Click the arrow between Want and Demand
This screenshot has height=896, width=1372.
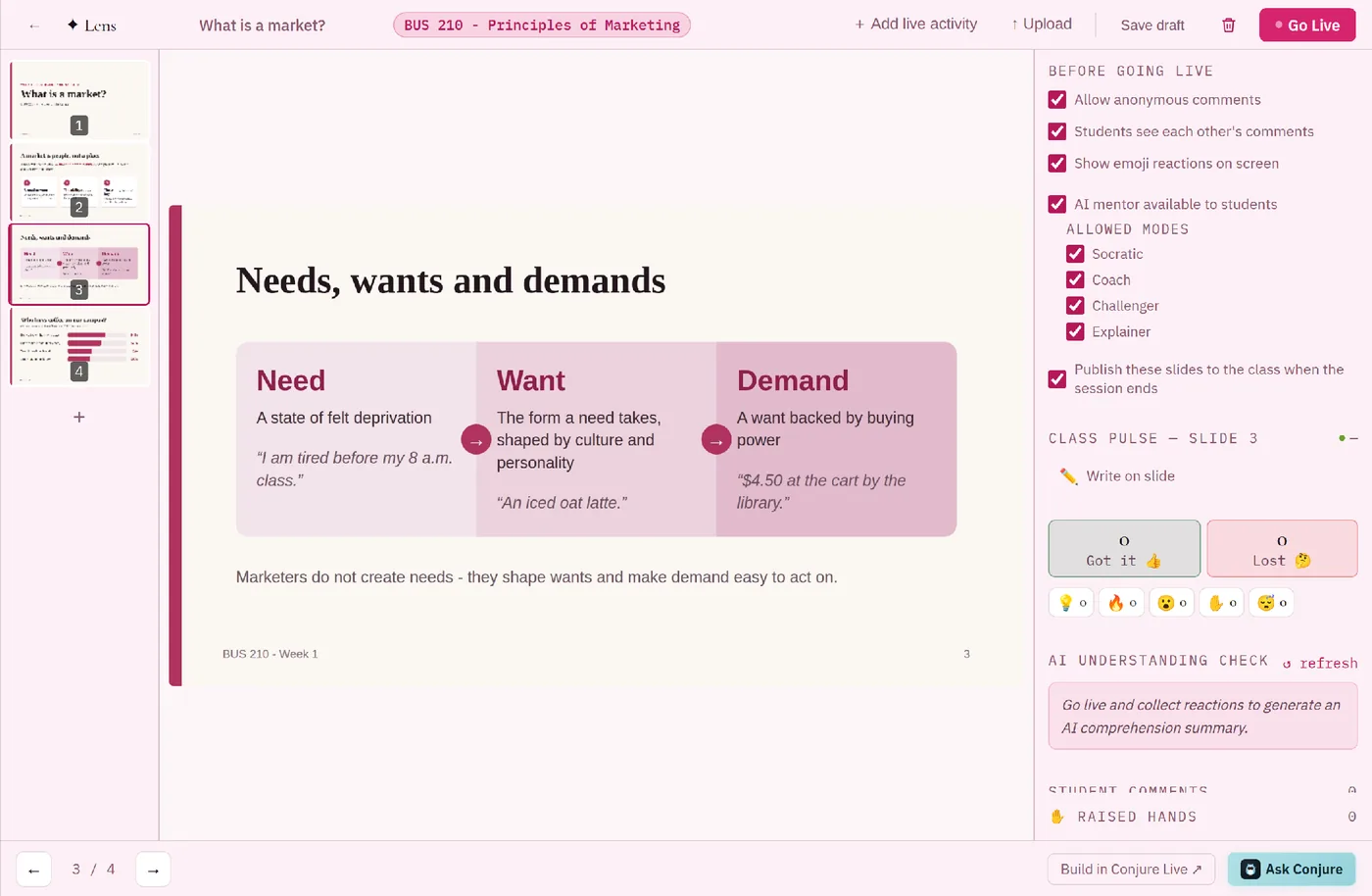(x=716, y=440)
